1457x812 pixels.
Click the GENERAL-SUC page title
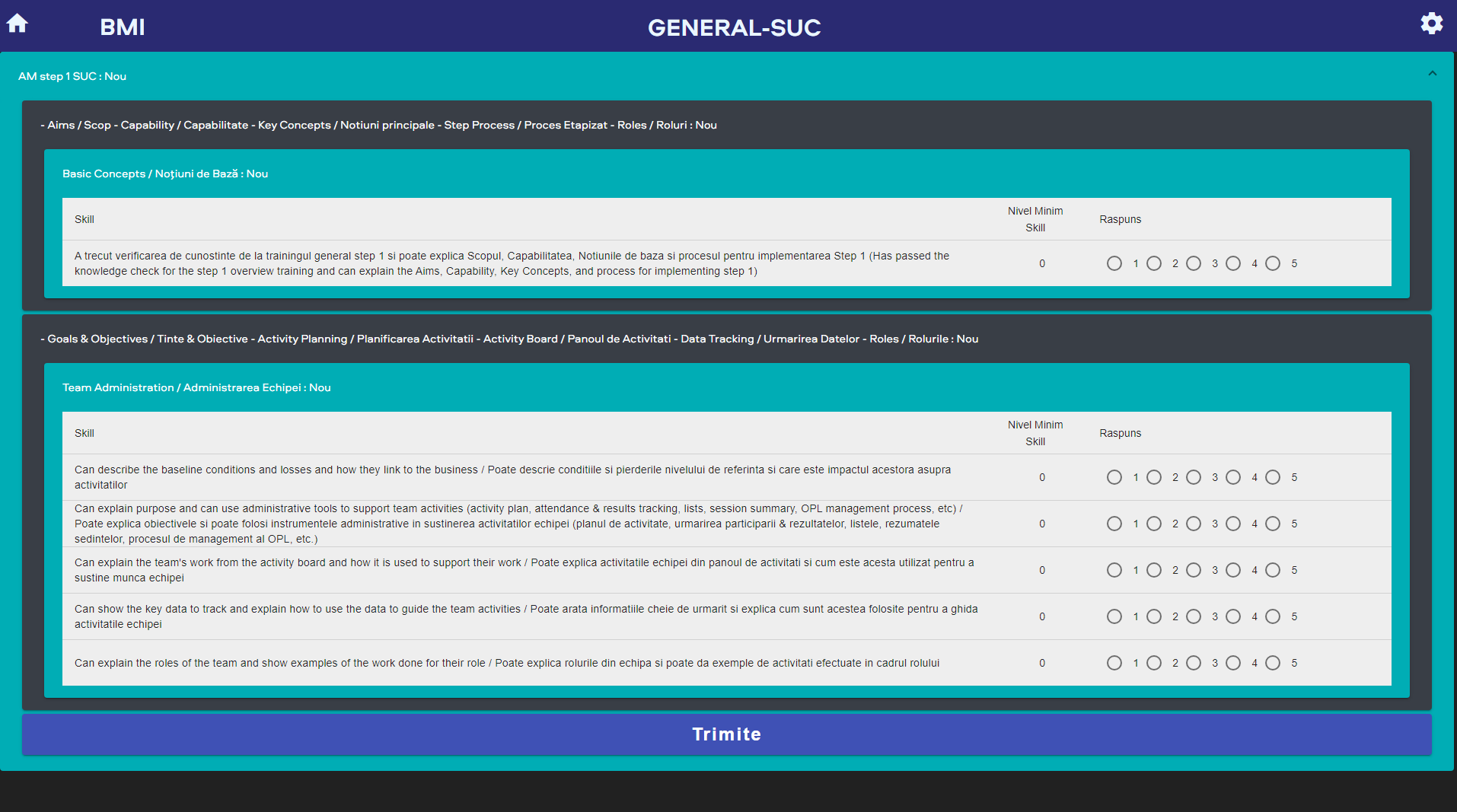pyautogui.click(x=734, y=28)
